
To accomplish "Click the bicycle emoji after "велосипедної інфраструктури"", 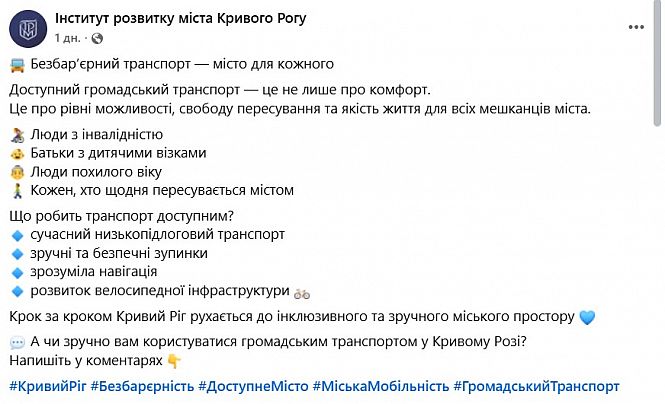I will point(302,292).
